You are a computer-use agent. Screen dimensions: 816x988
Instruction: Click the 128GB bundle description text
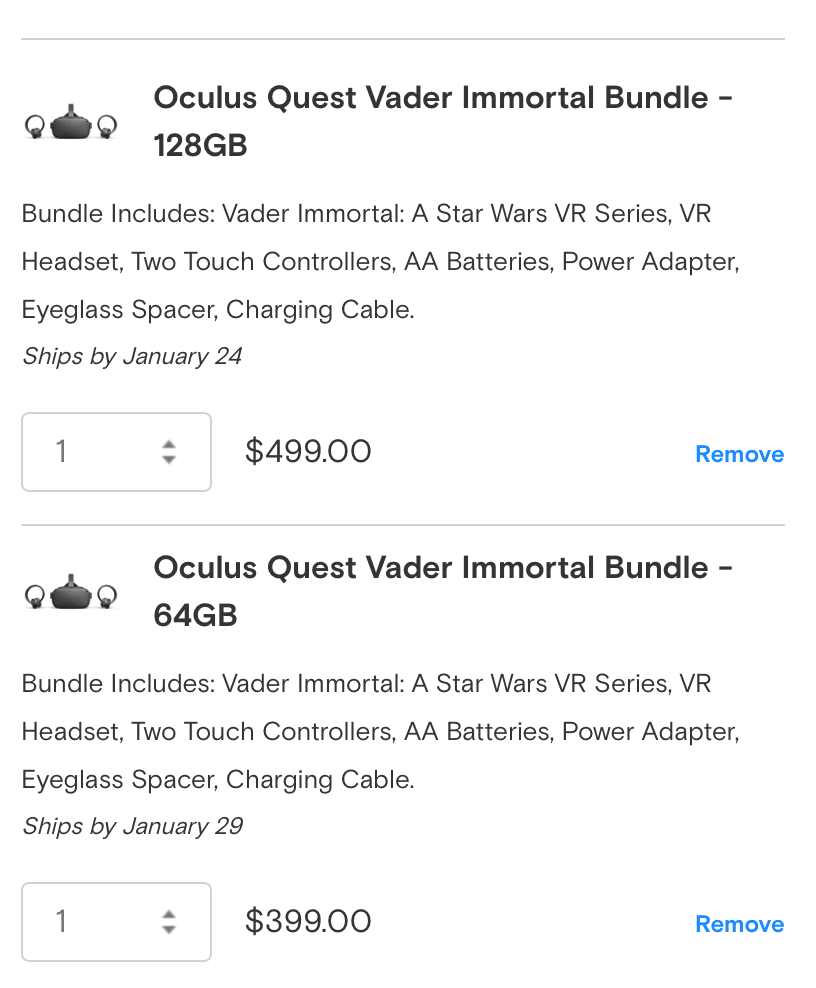(x=380, y=262)
